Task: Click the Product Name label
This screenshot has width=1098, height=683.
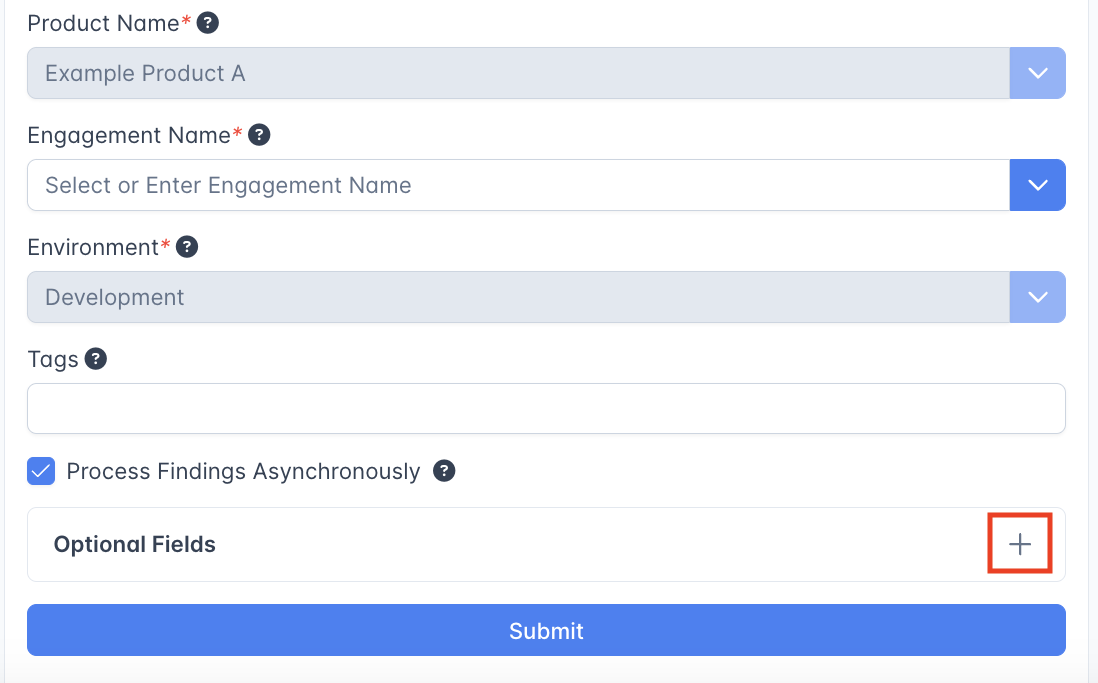Action: pyautogui.click(x=103, y=23)
